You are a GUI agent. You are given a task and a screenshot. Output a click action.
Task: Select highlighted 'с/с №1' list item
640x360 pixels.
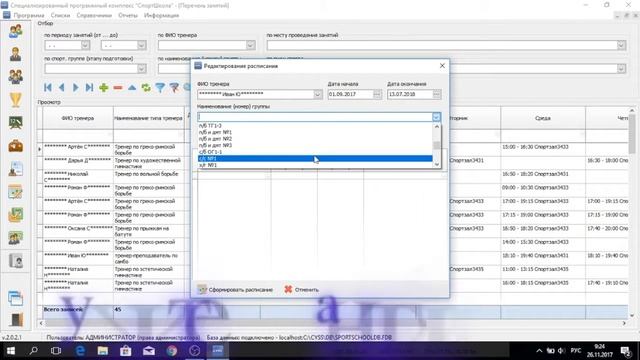pos(315,158)
